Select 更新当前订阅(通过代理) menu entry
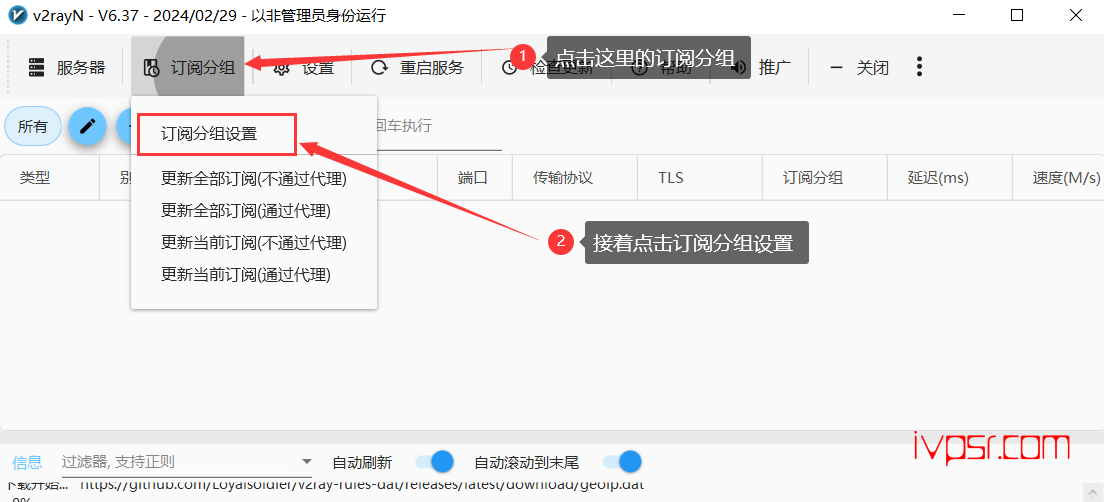The width and height of the screenshot is (1104, 502). coord(246,275)
